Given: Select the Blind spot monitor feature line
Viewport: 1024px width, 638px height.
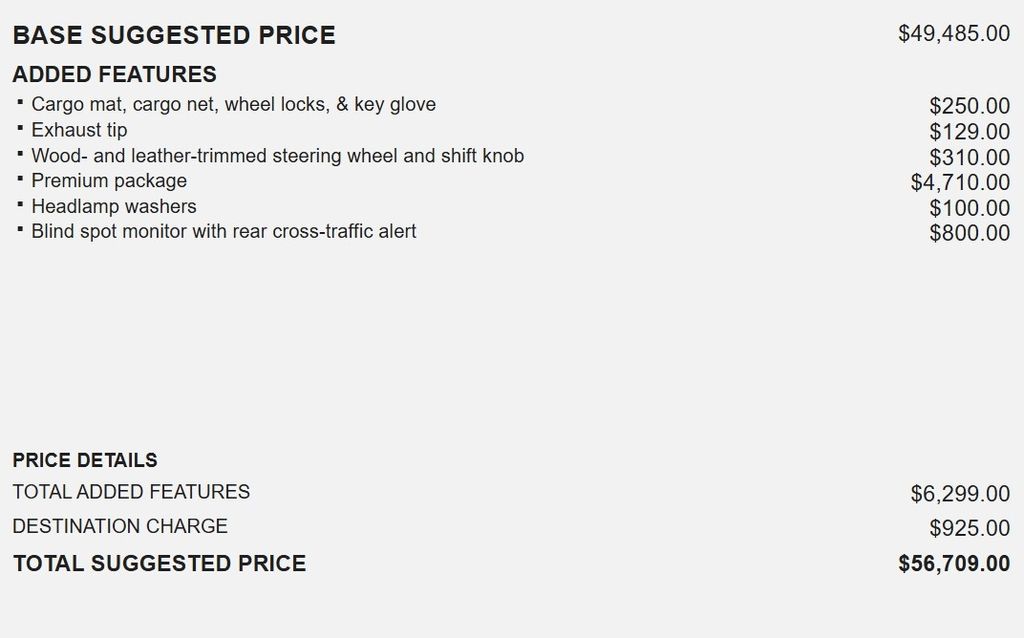Looking at the screenshot, I should click(x=223, y=232).
